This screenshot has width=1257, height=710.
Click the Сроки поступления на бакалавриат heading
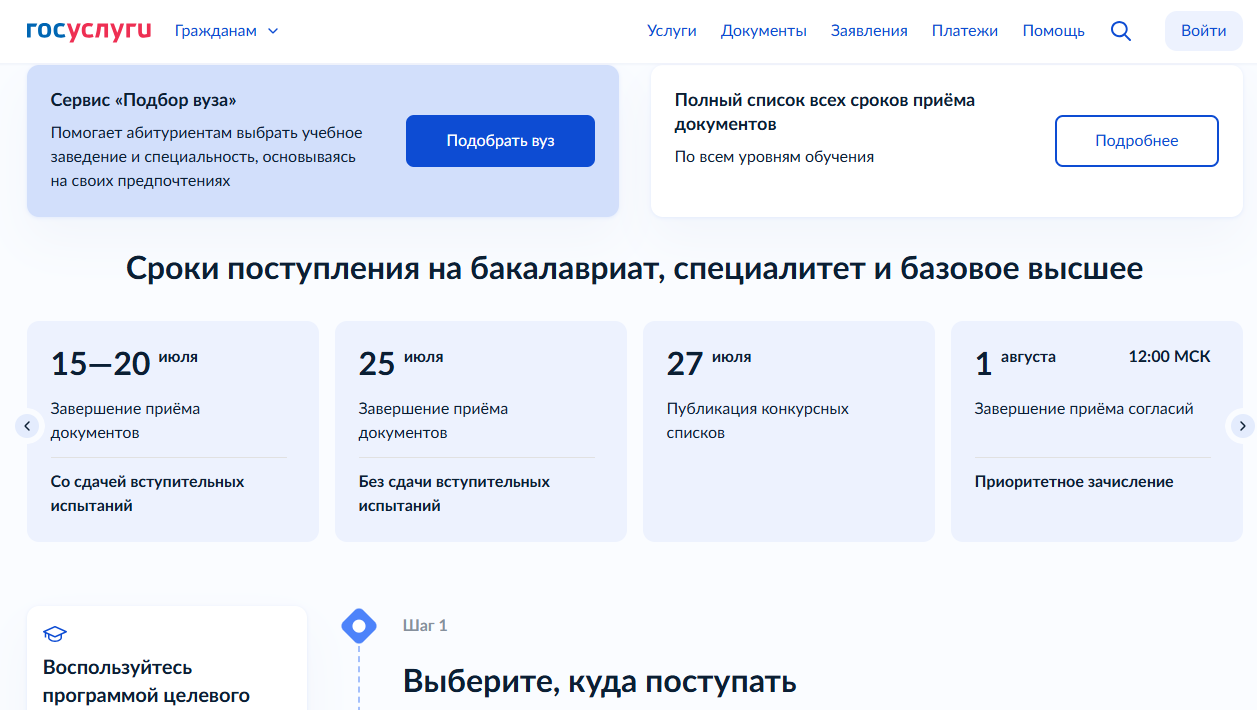(635, 269)
